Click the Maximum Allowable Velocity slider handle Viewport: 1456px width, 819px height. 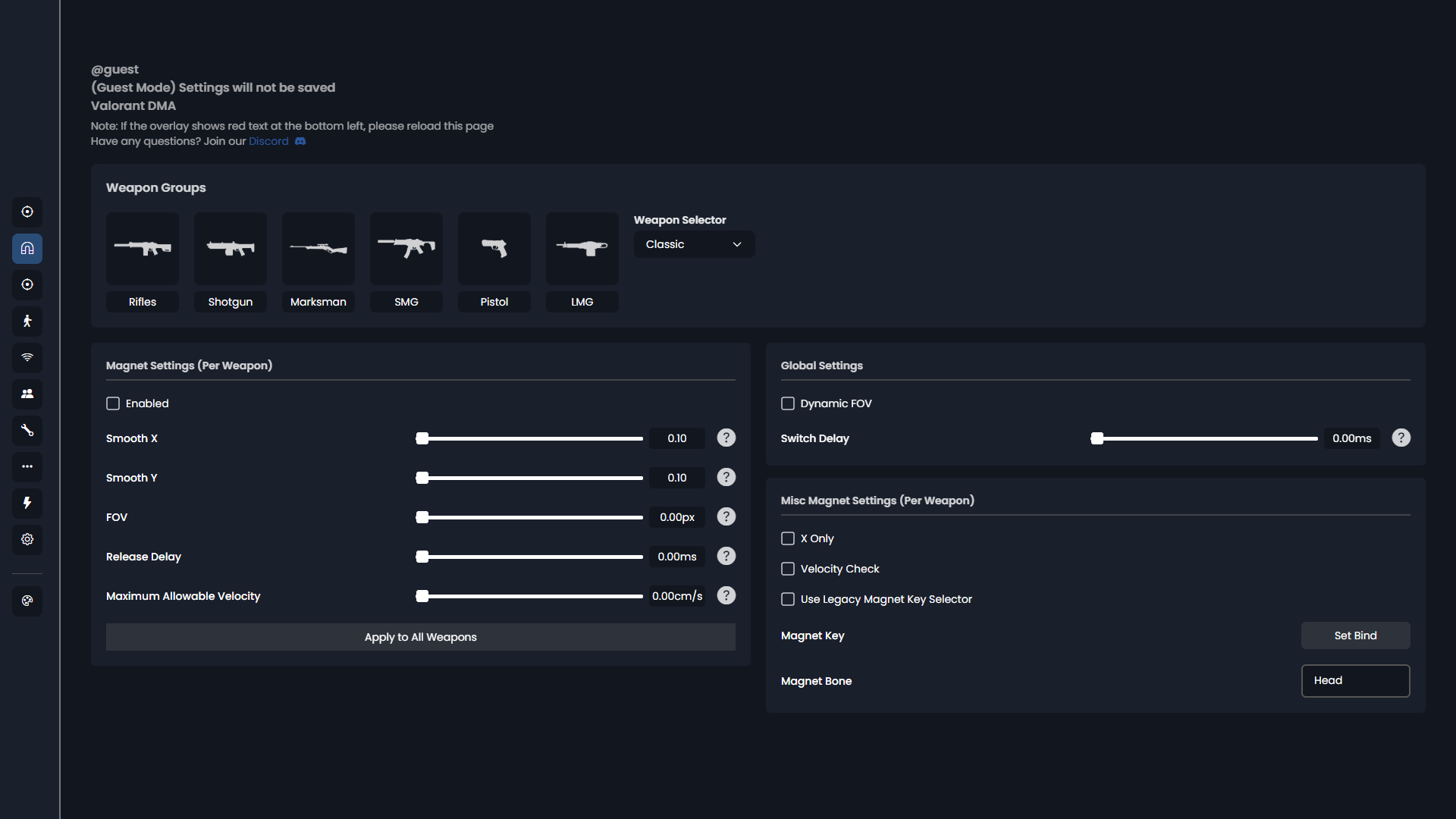click(x=422, y=597)
